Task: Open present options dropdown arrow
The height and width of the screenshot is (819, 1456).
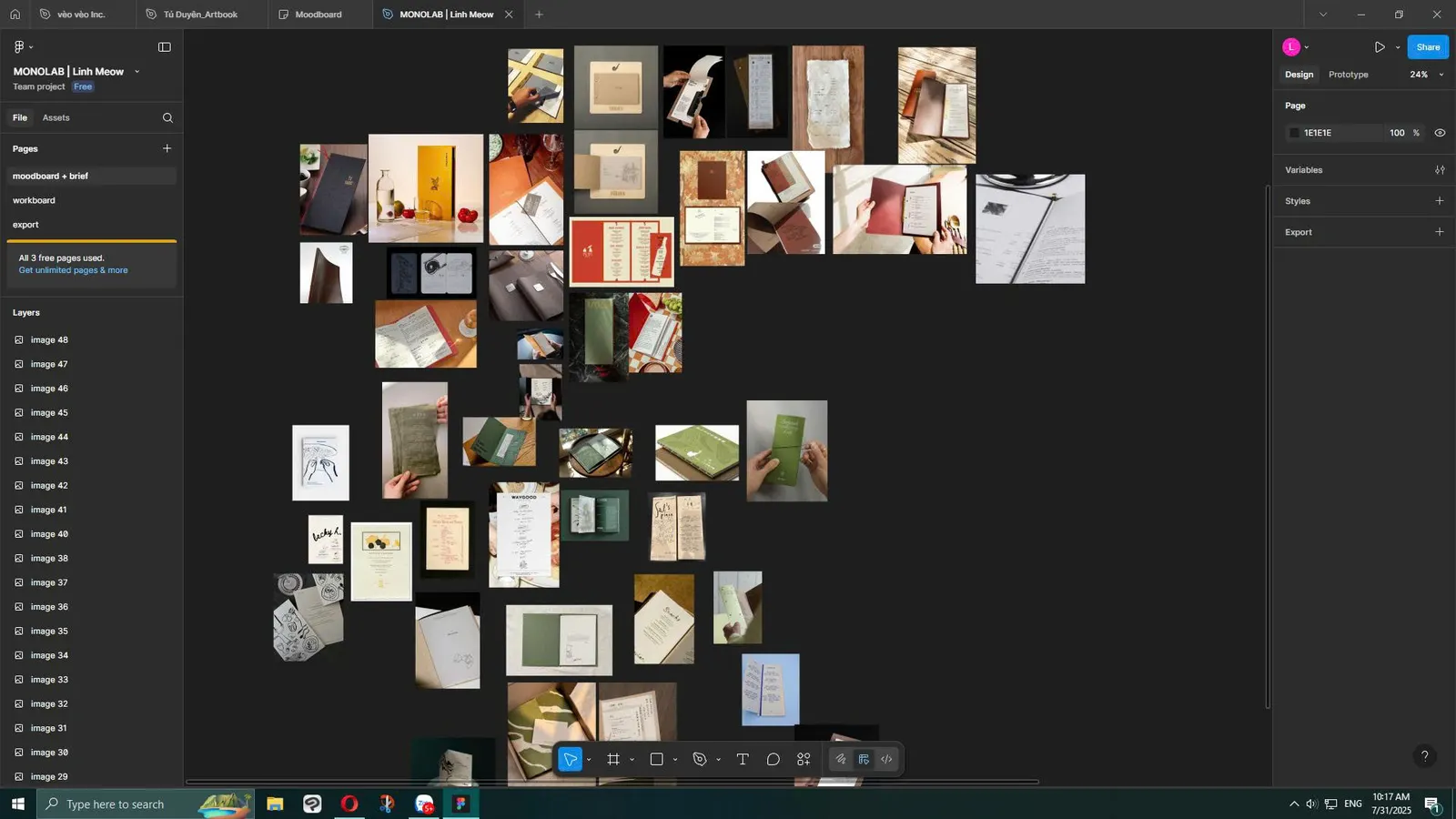Action: (x=1398, y=47)
